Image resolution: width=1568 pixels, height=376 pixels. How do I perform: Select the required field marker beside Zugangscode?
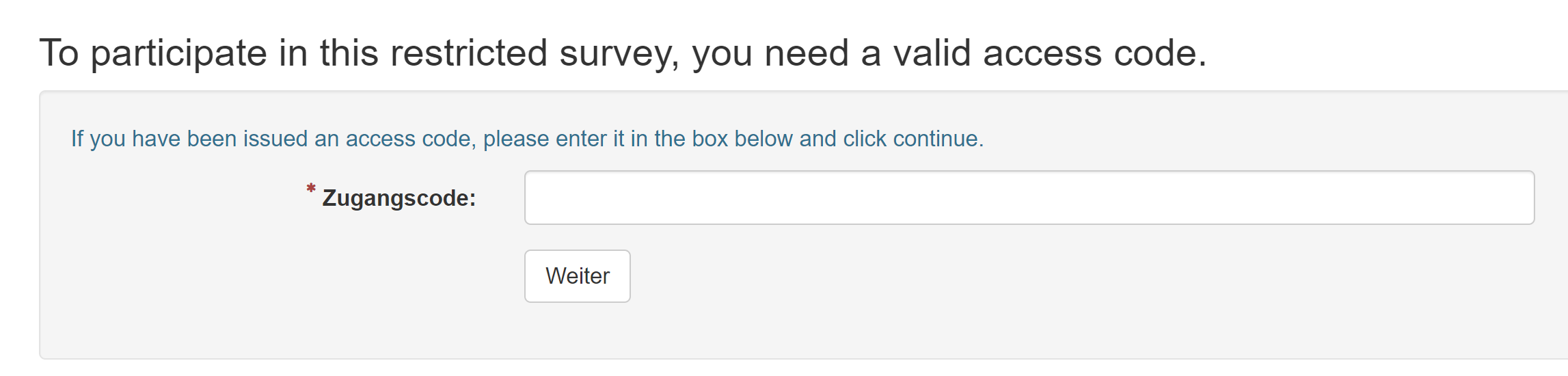point(311,188)
